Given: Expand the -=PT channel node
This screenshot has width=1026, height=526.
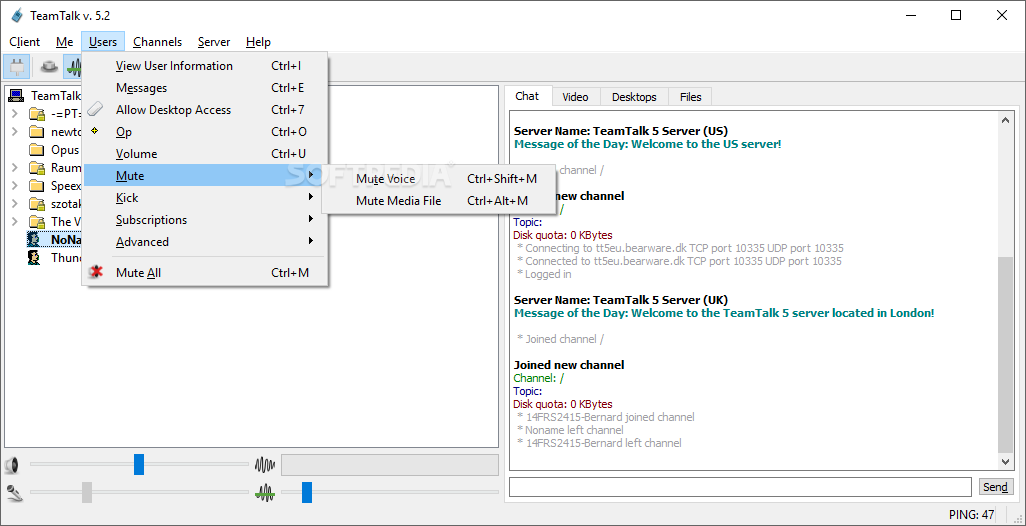Looking at the screenshot, I should coord(14,114).
